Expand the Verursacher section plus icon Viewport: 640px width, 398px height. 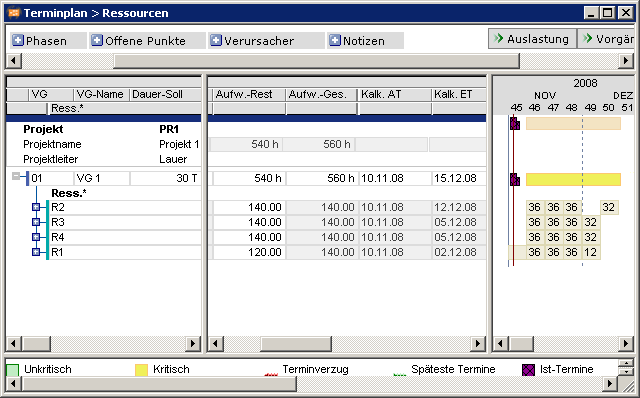[x=216, y=40]
